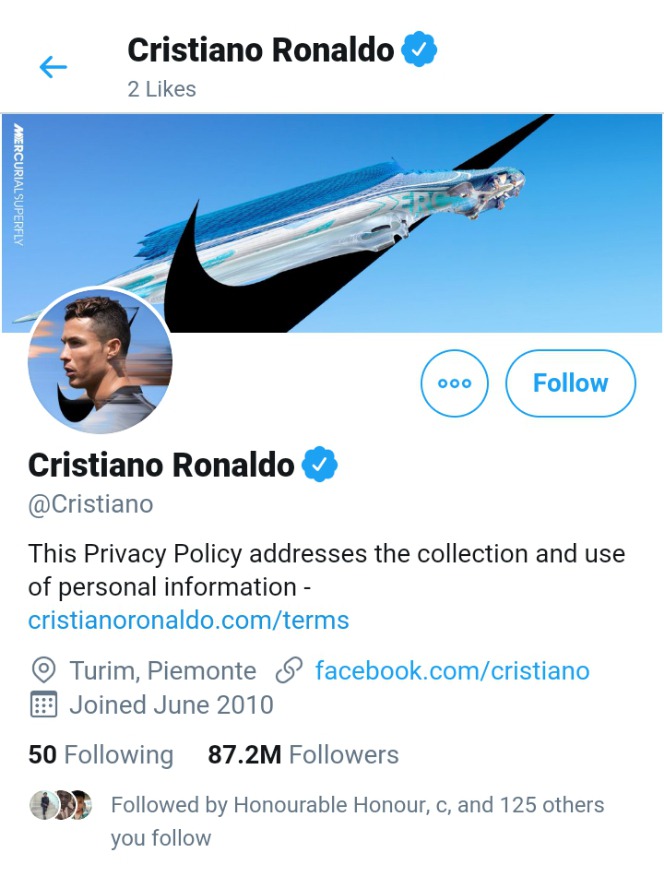Screen dimensions: 664x886
Task: Open the three-dots more options button
Action: coord(454,383)
